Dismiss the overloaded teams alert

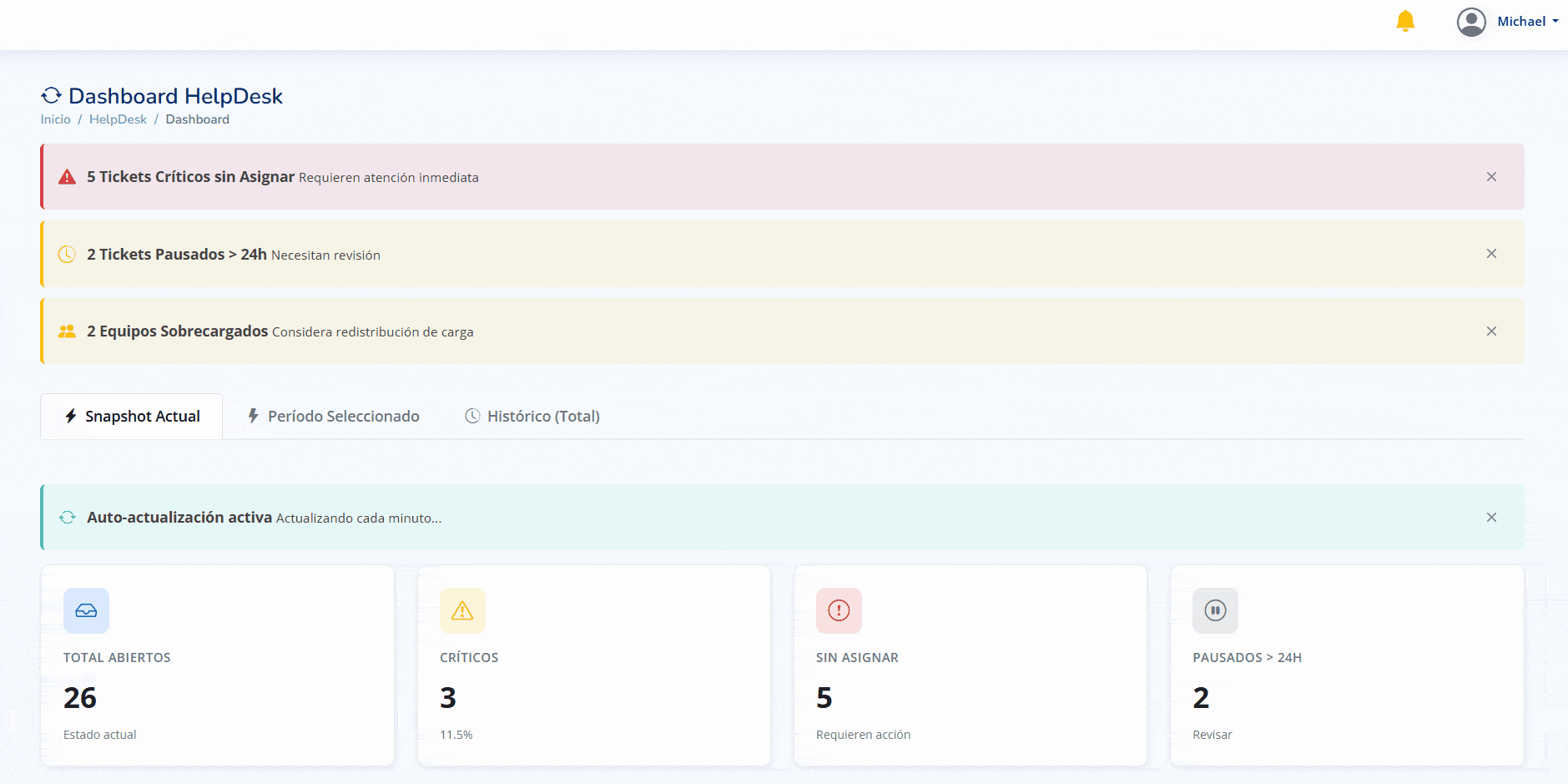tap(1491, 331)
